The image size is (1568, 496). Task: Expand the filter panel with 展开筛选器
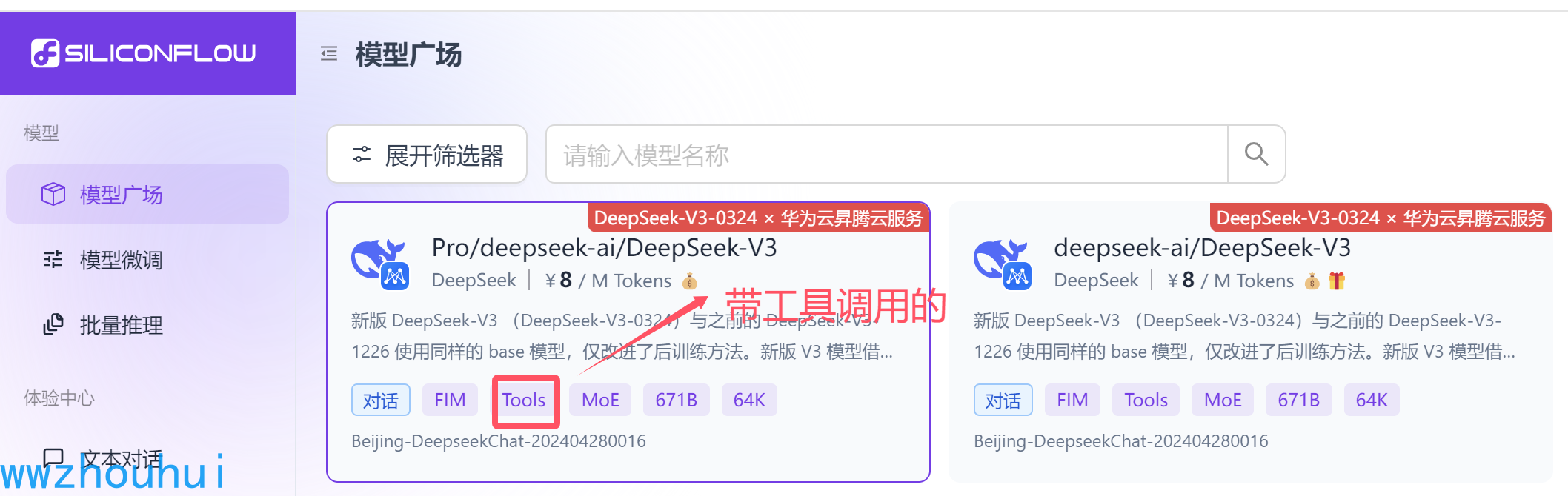427,154
